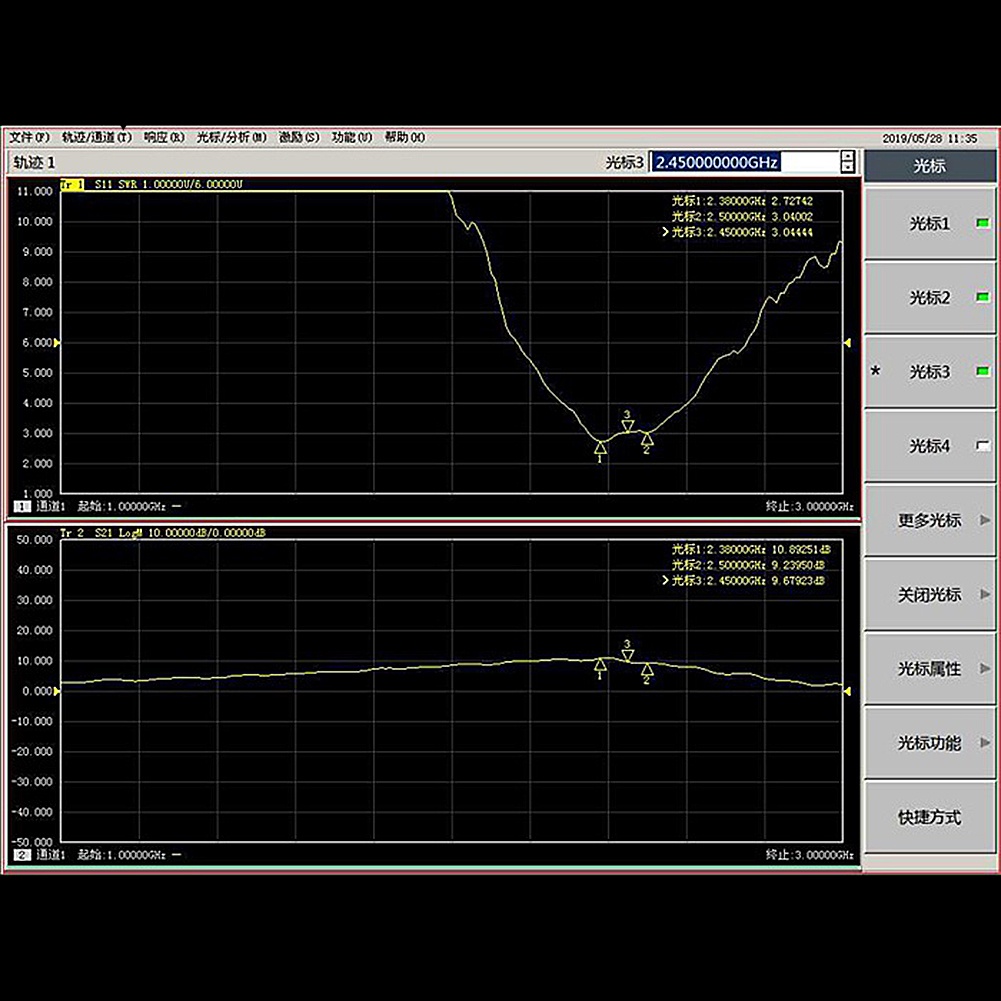Select marker 1 on the S21 trace

click(600, 664)
